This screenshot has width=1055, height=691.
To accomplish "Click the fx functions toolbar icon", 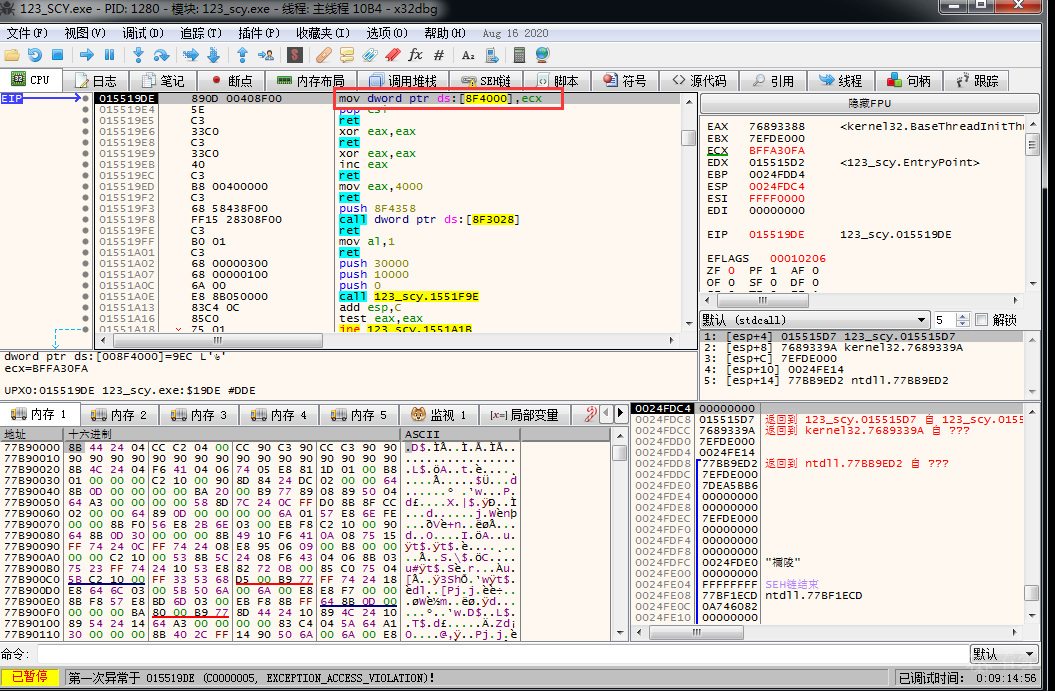I will [x=416, y=55].
